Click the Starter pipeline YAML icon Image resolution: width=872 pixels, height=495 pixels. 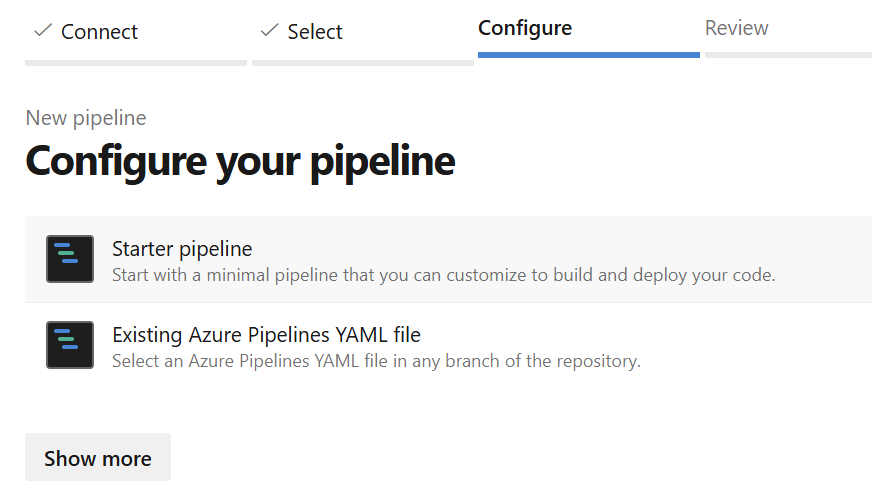click(70, 259)
